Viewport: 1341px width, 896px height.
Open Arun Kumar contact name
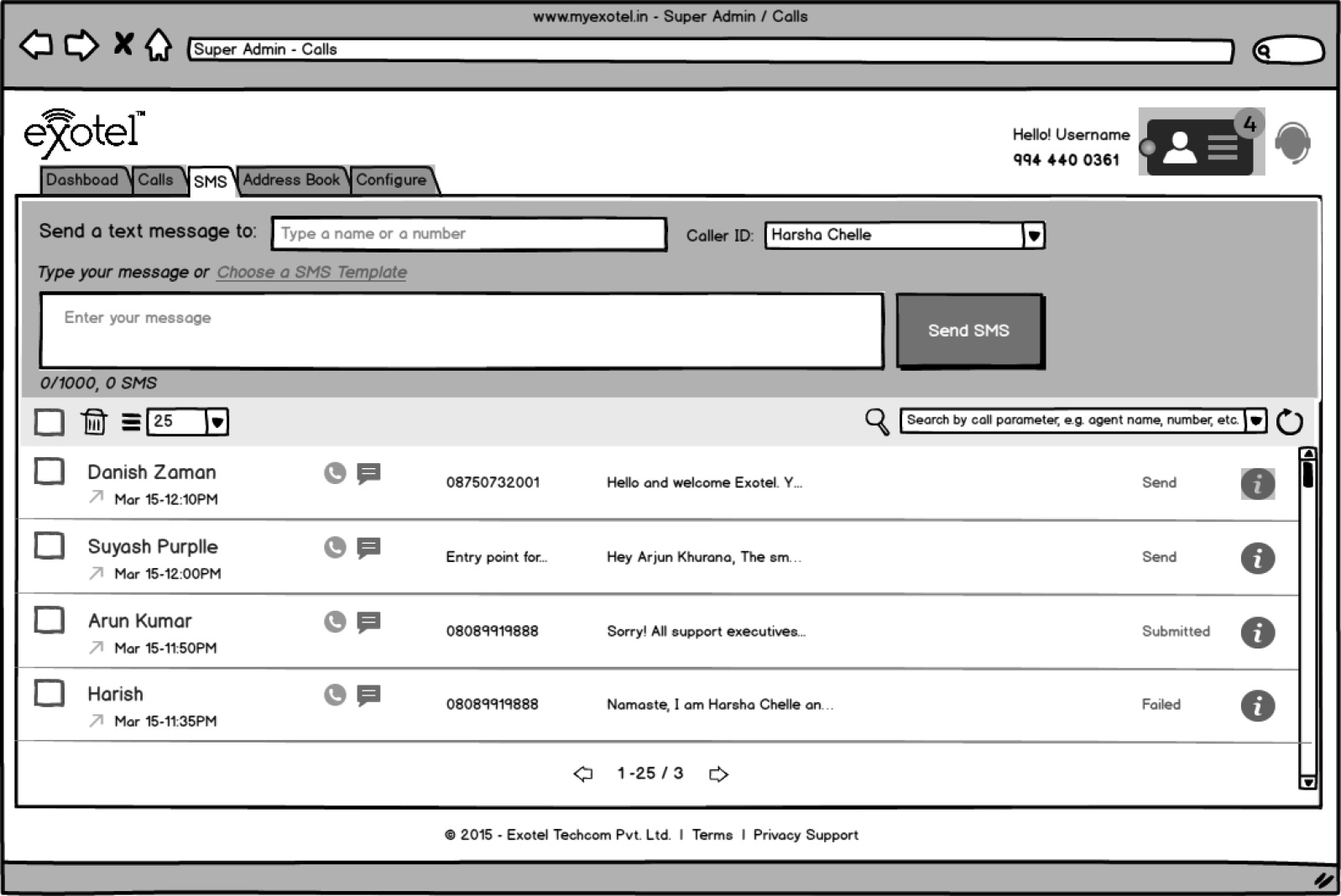(x=140, y=621)
